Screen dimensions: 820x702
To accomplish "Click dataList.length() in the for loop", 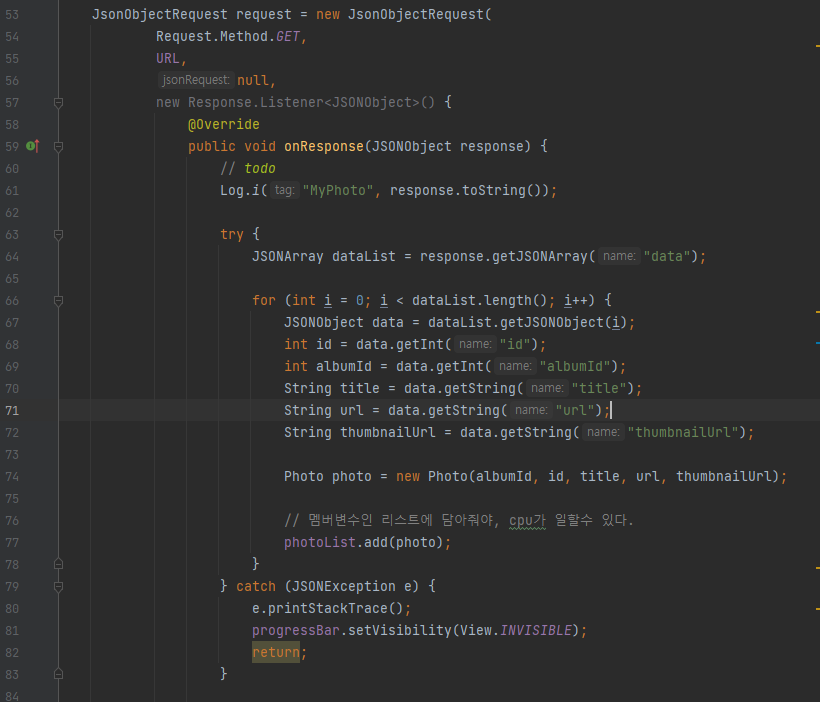I will (479, 300).
